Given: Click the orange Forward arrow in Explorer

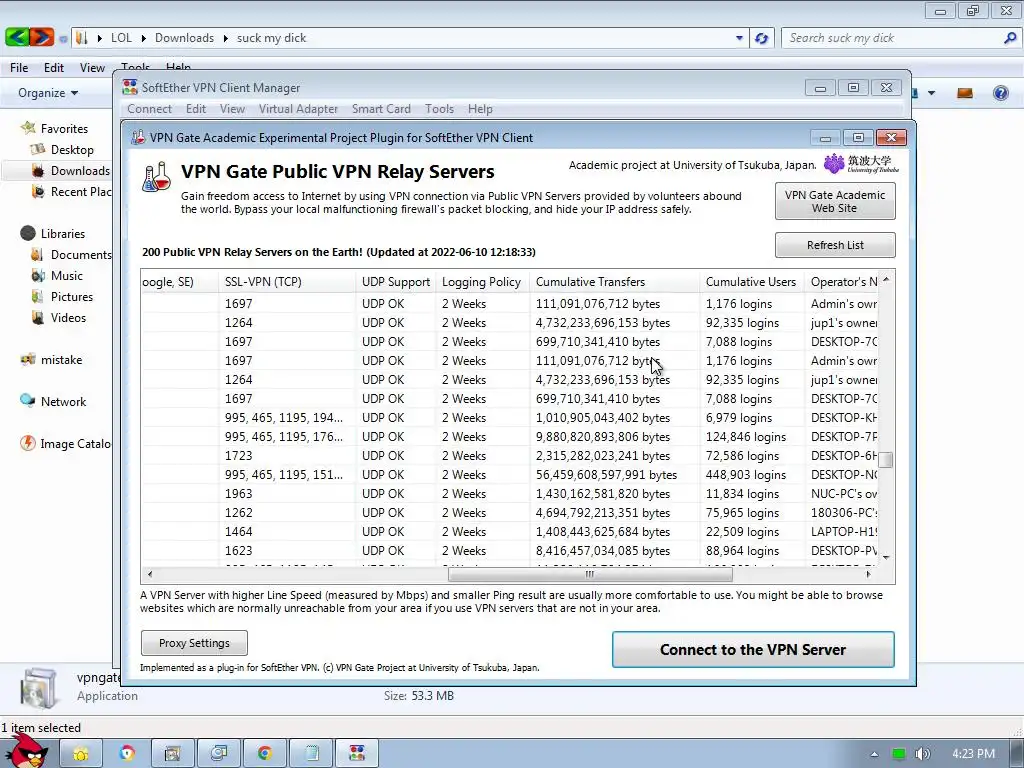Looking at the screenshot, I should (42, 37).
